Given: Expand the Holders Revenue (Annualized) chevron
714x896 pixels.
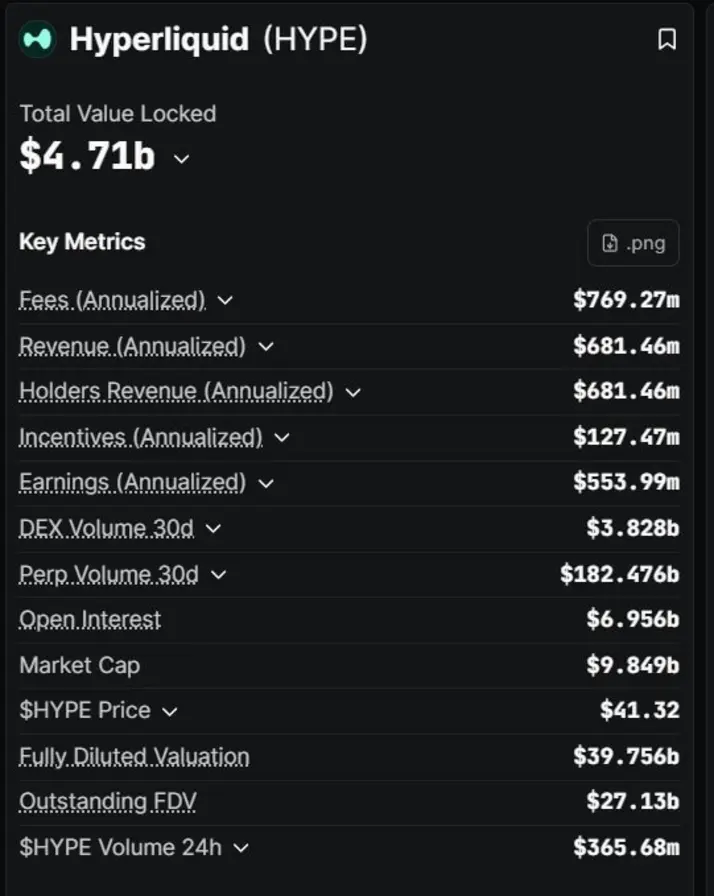Looking at the screenshot, I should point(353,392).
